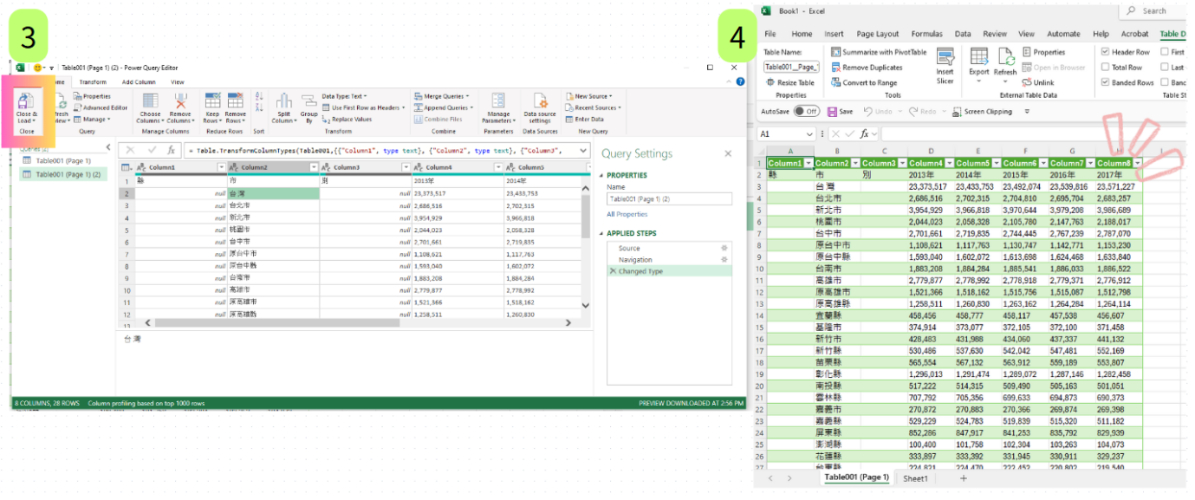The width and height of the screenshot is (1195, 500).
Task: Select Table001 (Page 1) query in Queries pane
Action: point(63,161)
